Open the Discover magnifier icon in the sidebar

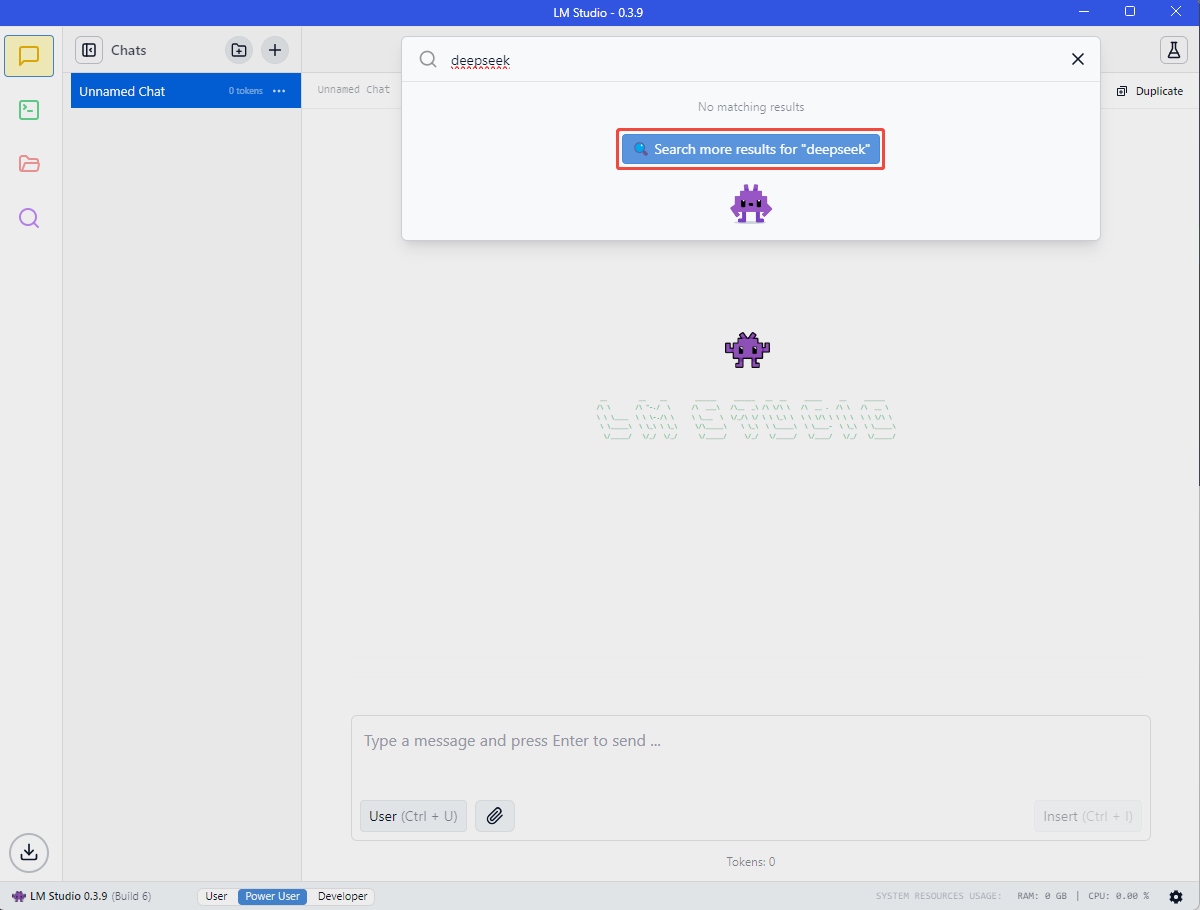(29, 218)
